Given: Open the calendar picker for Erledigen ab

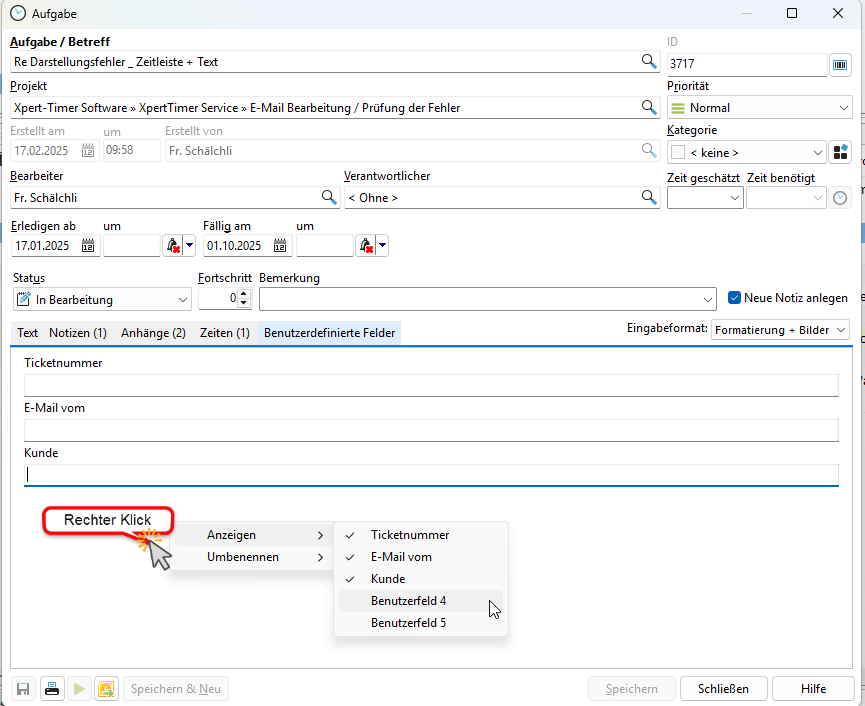Looking at the screenshot, I should coord(88,245).
